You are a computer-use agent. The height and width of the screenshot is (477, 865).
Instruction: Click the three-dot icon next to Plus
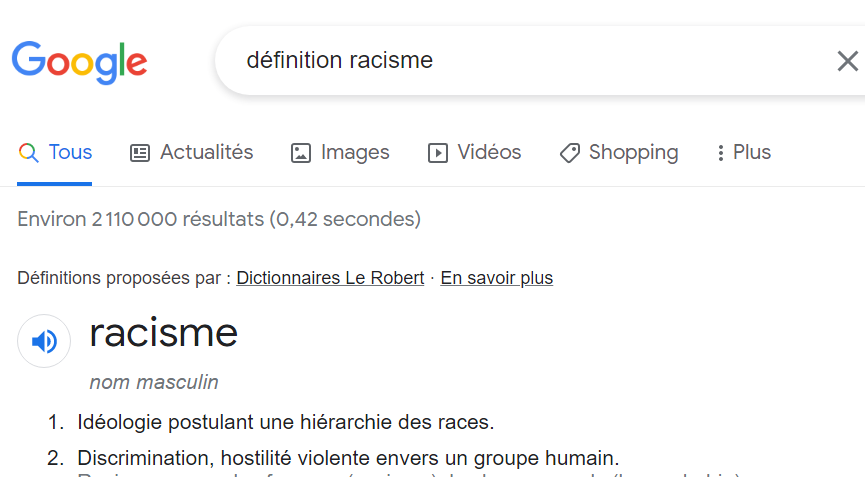click(x=720, y=153)
